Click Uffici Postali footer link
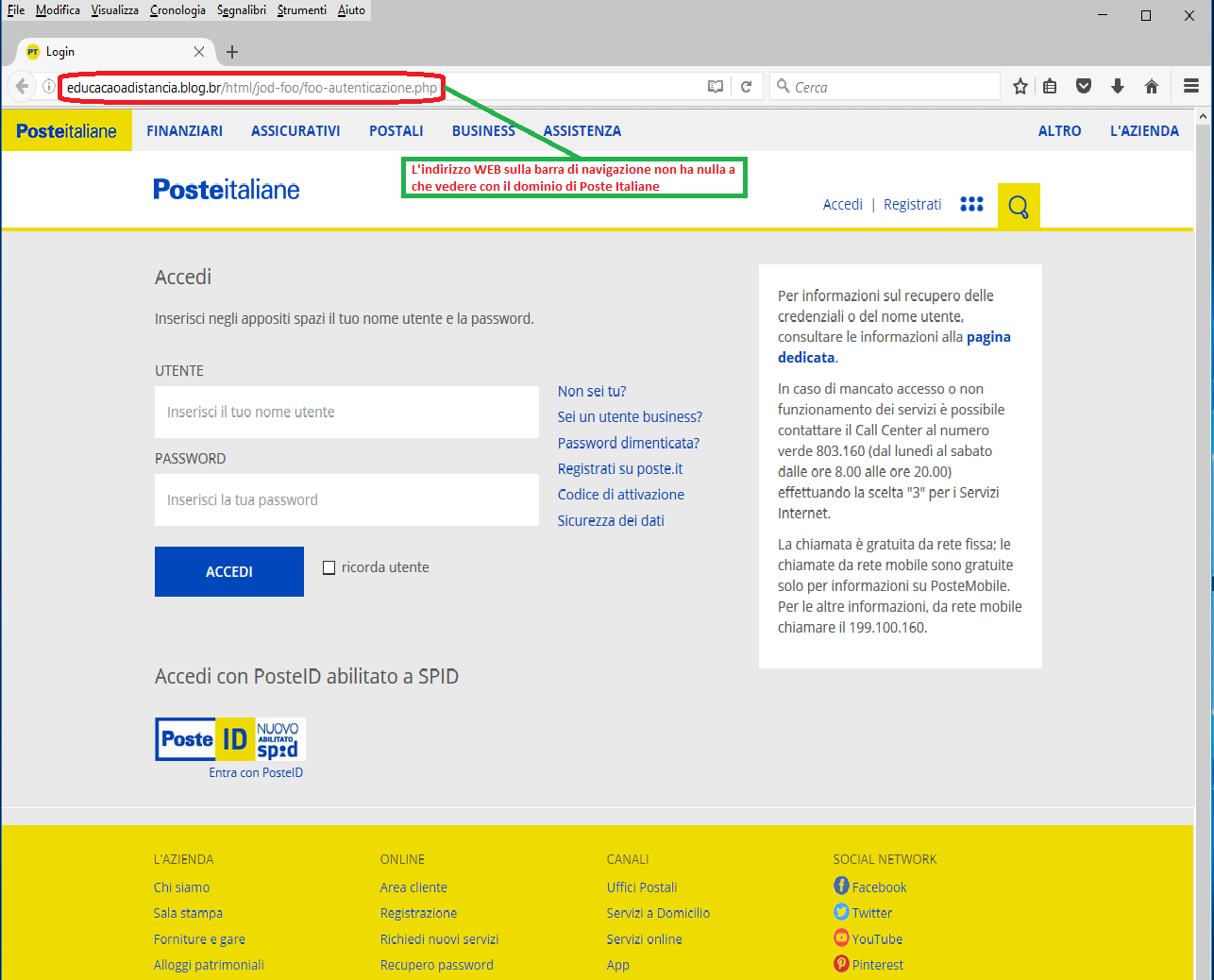Image resolution: width=1214 pixels, height=980 pixels. (642, 887)
